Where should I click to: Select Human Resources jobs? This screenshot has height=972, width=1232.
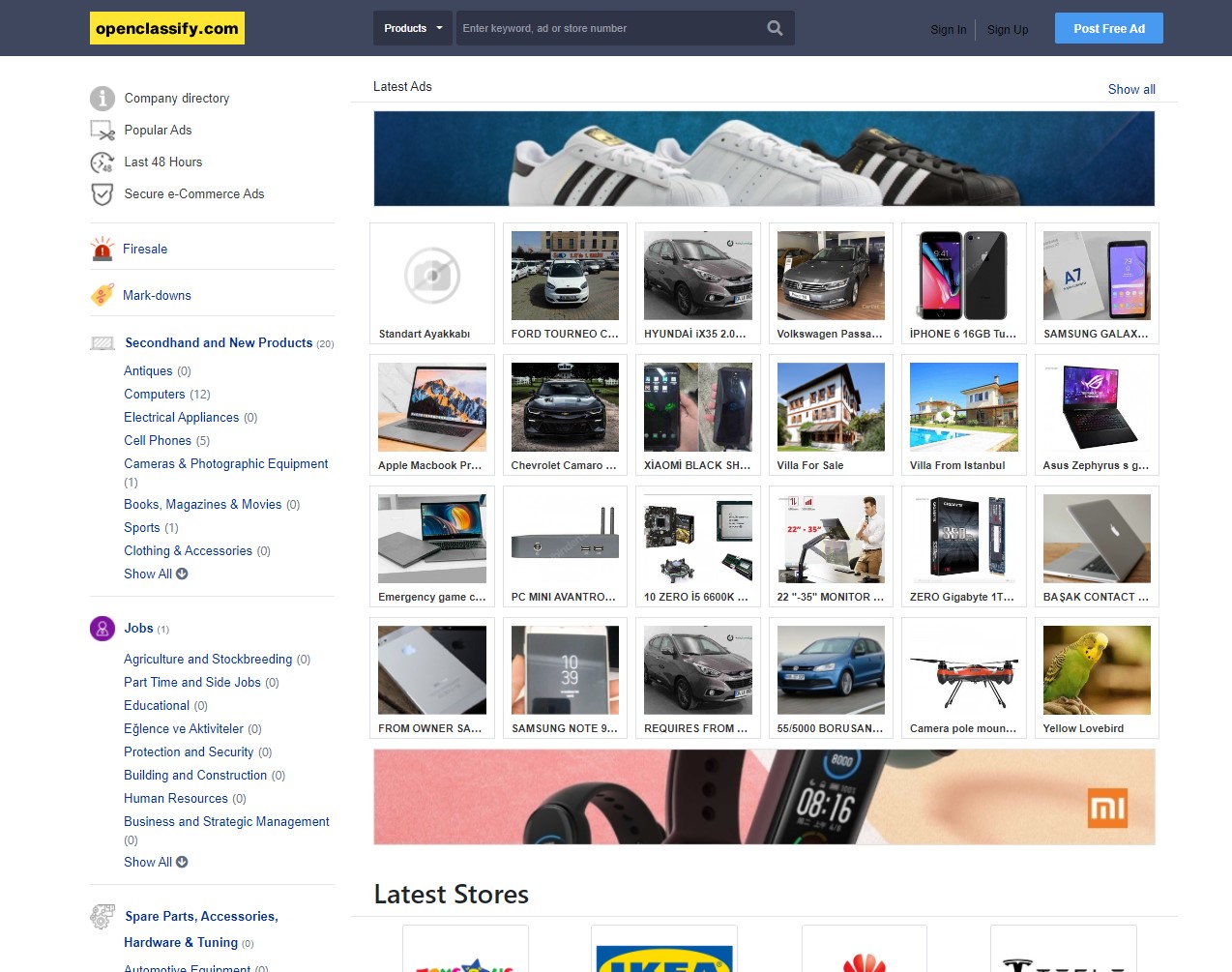(x=176, y=799)
